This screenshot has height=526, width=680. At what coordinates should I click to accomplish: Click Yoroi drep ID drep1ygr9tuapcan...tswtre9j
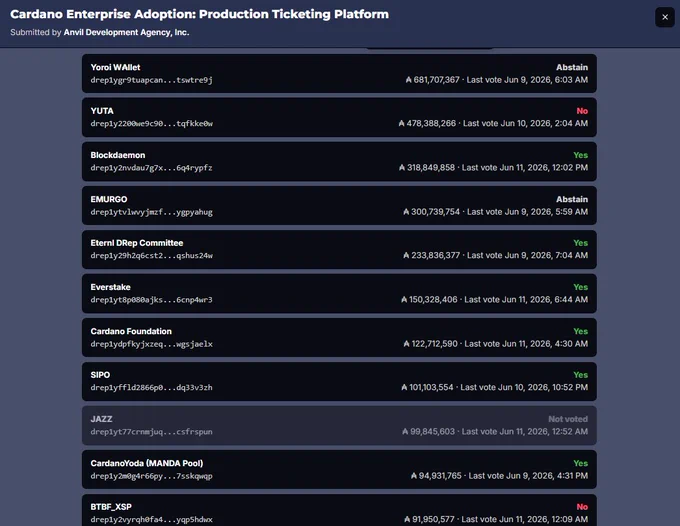[x=151, y=80]
